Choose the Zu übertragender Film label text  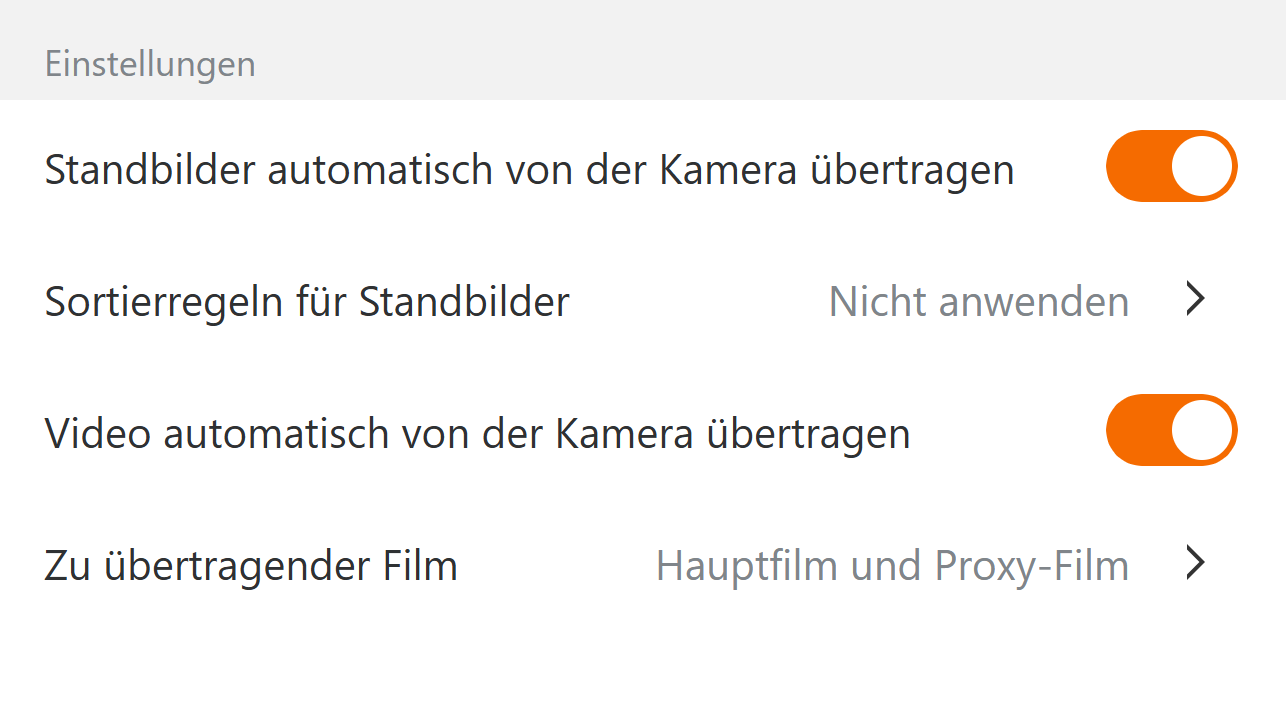(251, 566)
